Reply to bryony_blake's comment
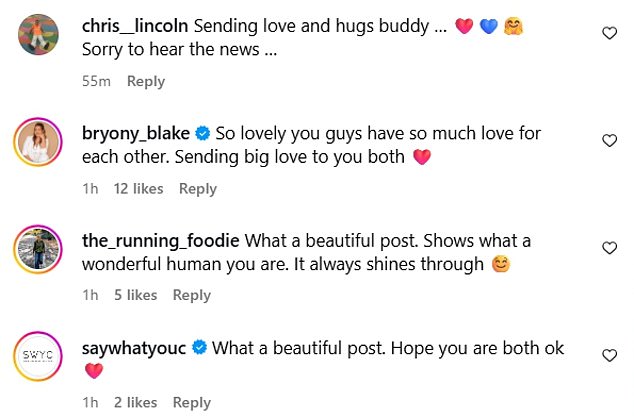634x417 pixels. coord(198,189)
